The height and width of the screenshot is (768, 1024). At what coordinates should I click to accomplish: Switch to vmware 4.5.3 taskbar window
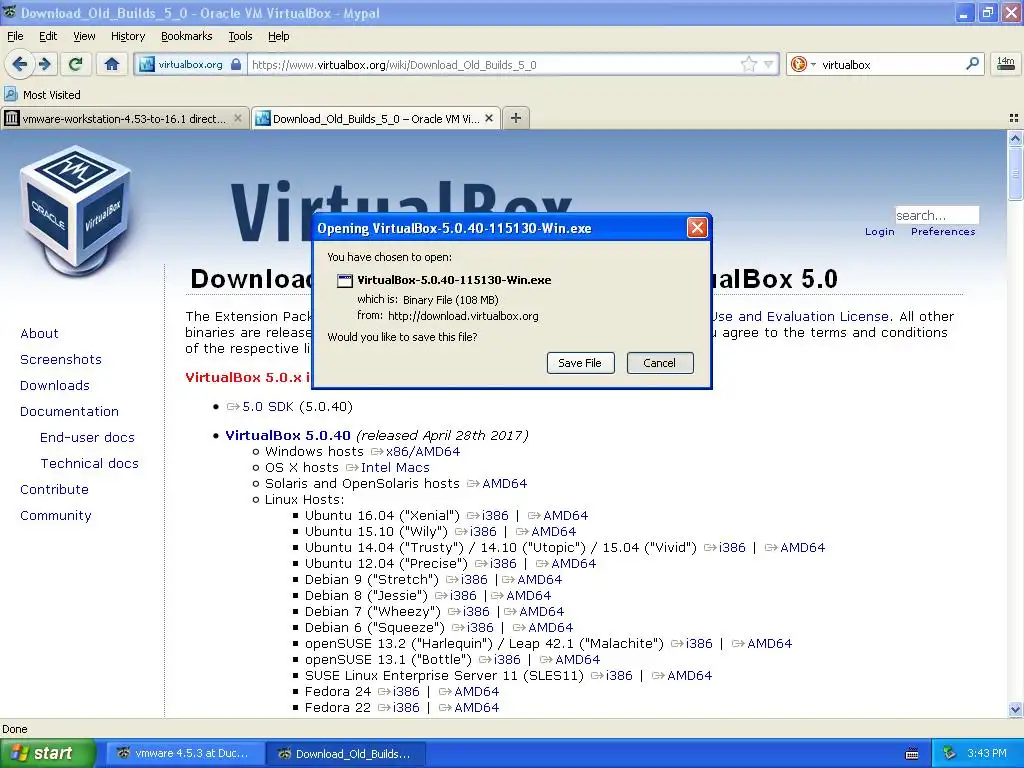tap(185, 754)
